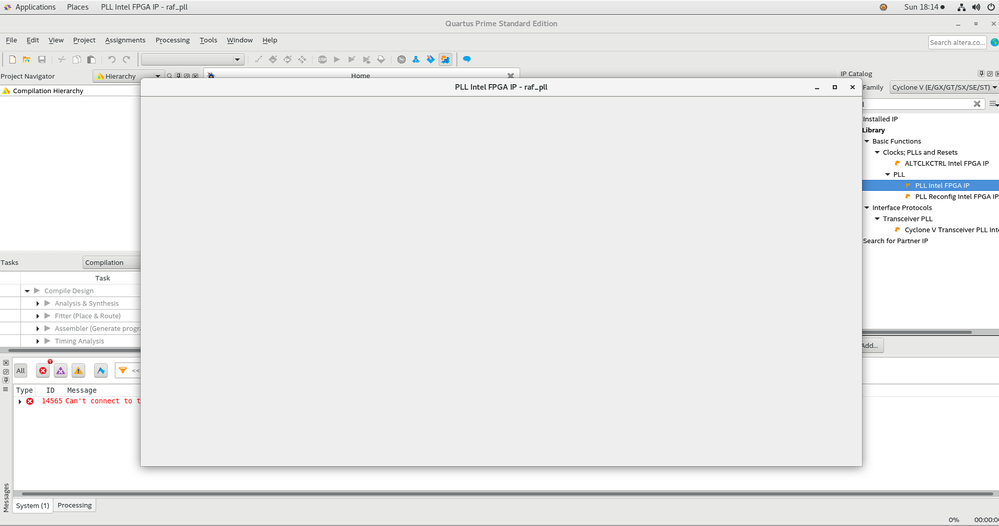Select PLL Reconfig Intel FPGA IP entry
The image size is (999, 526).
pos(956,197)
